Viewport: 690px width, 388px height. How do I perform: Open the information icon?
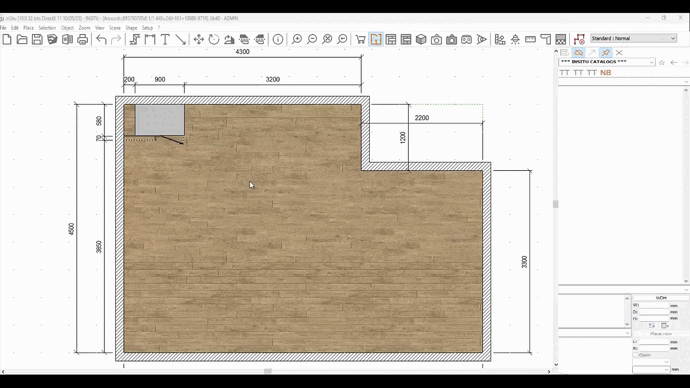278,40
